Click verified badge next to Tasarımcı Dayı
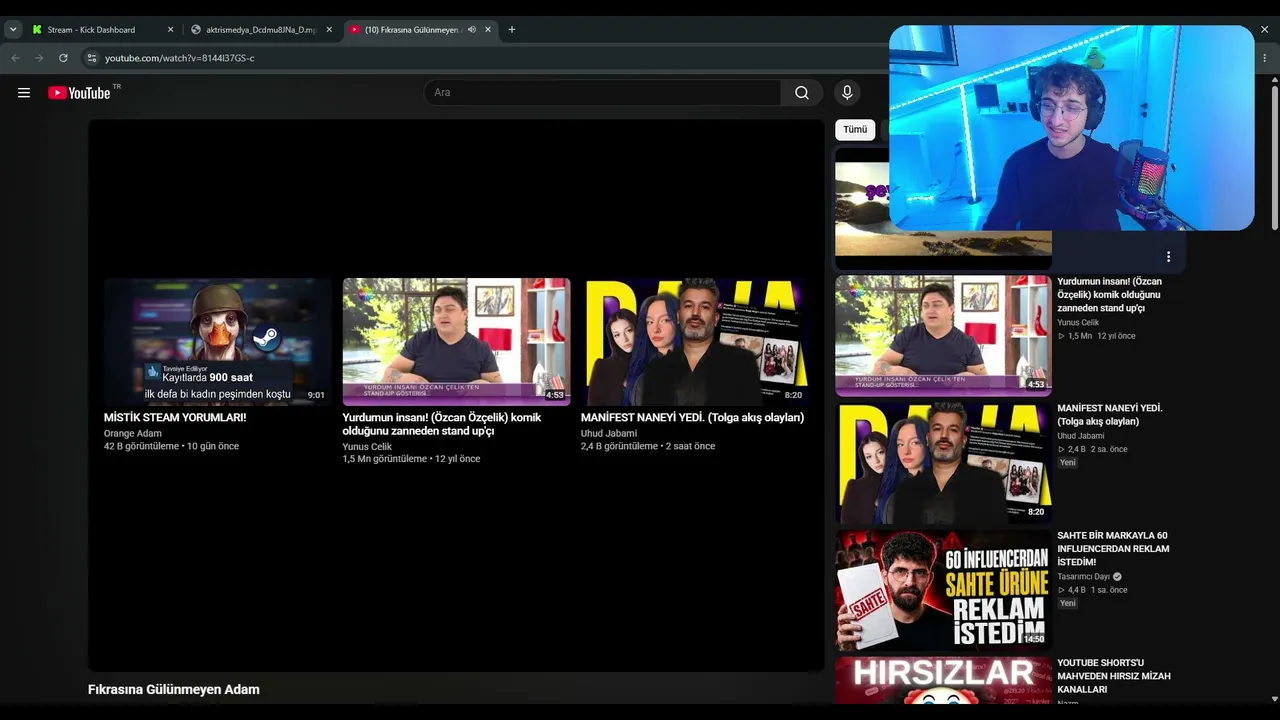The width and height of the screenshot is (1280, 720). click(1117, 577)
